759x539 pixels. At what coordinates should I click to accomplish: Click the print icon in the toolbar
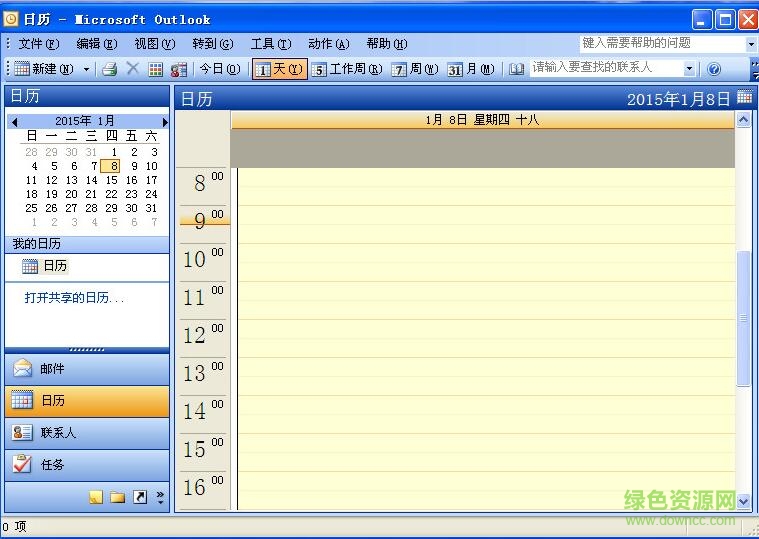[x=110, y=69]
